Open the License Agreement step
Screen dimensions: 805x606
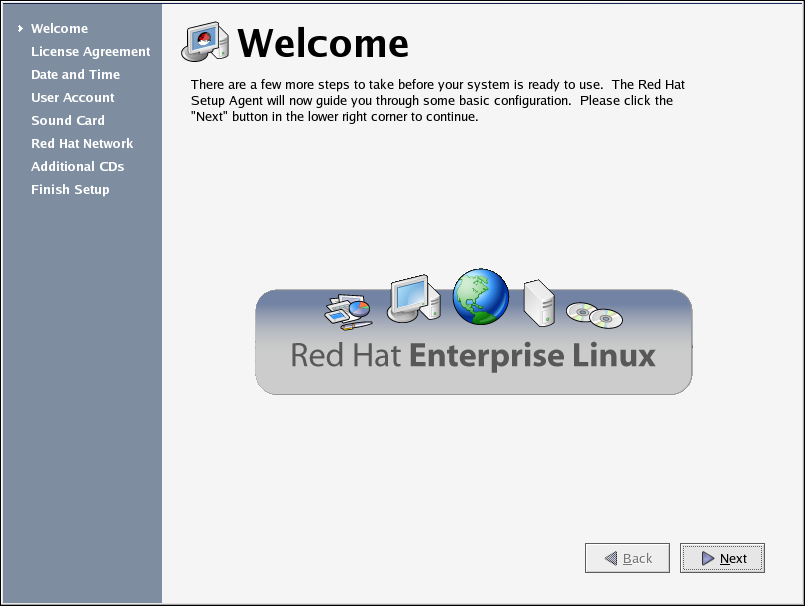(x=90, y=52)
